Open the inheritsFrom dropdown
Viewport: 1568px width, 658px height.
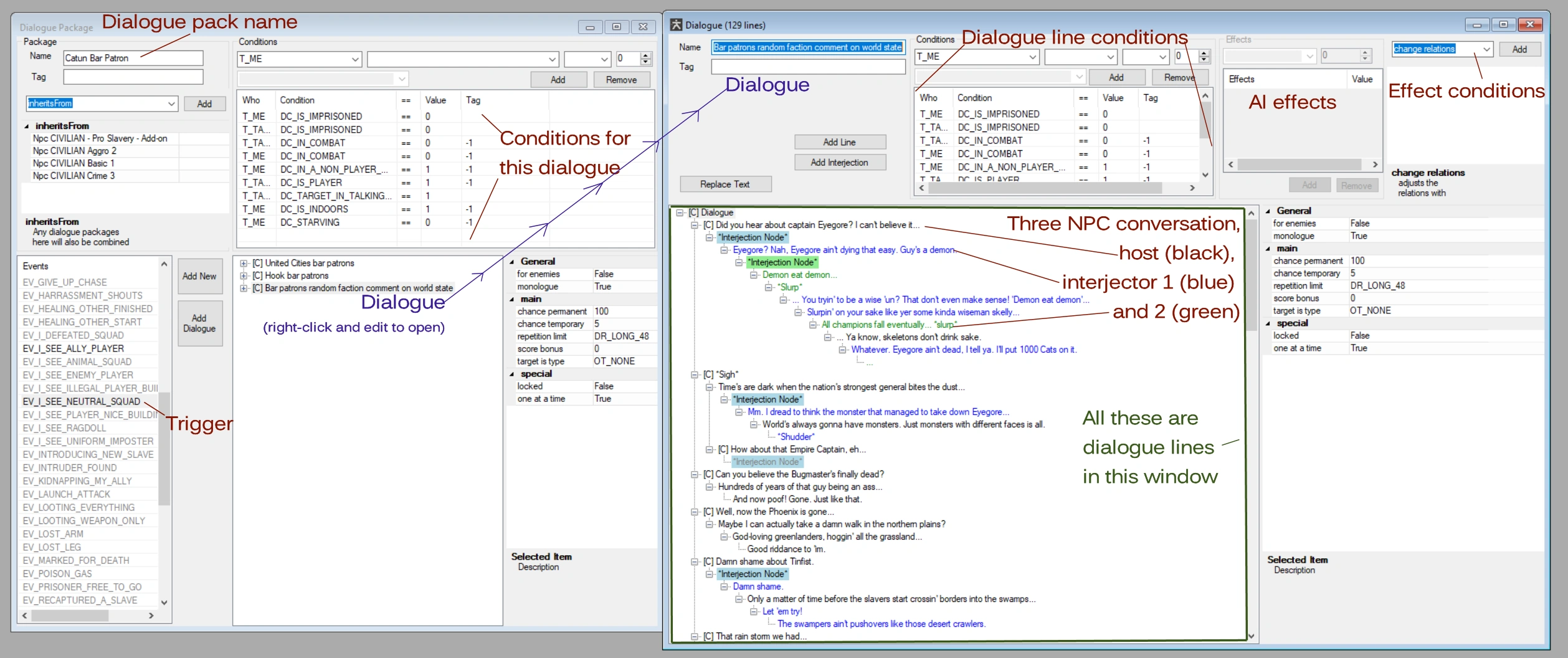pyautogui.click(x=171, y=103)
